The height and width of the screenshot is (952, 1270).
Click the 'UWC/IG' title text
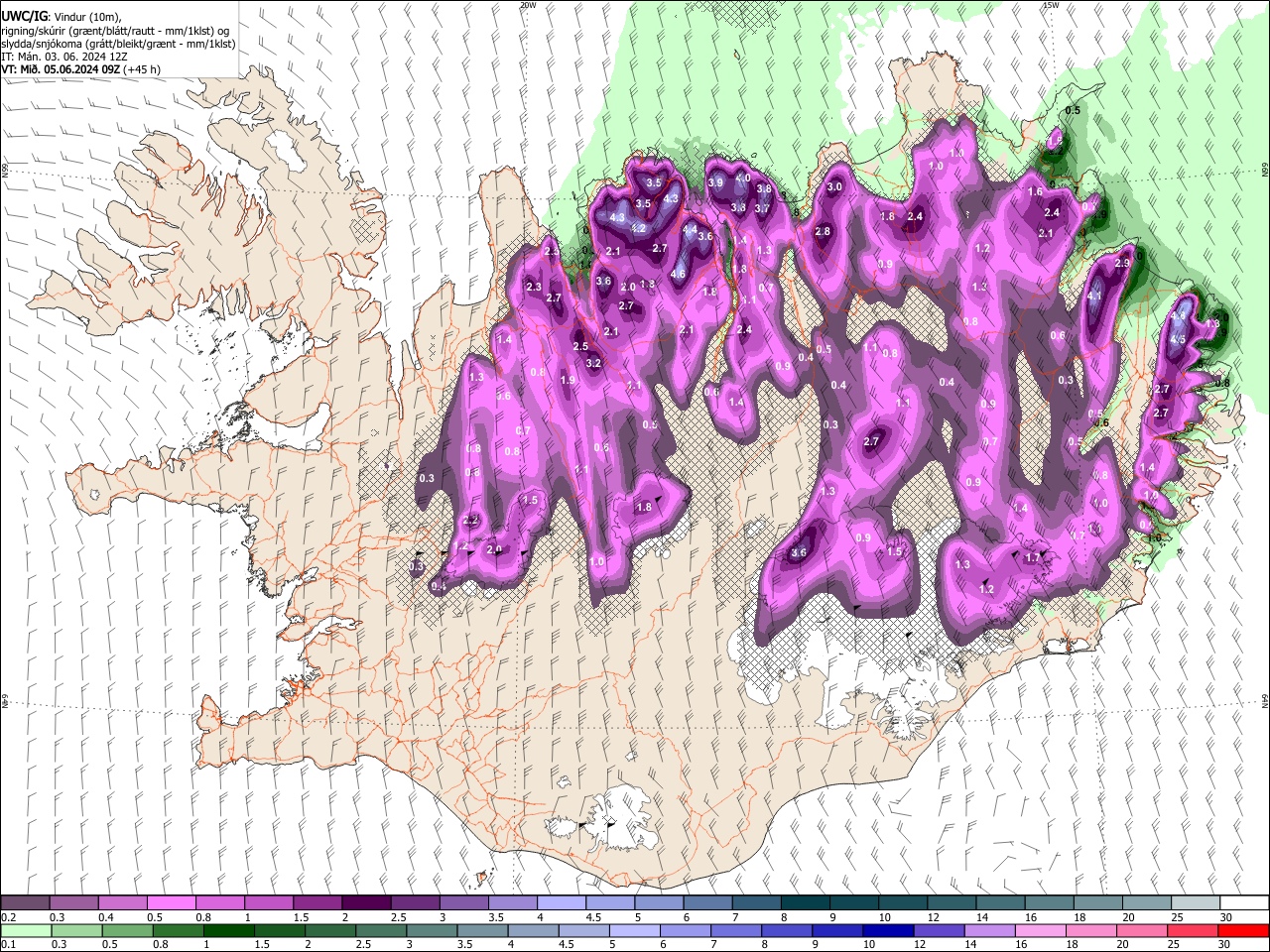coord(24,17)
